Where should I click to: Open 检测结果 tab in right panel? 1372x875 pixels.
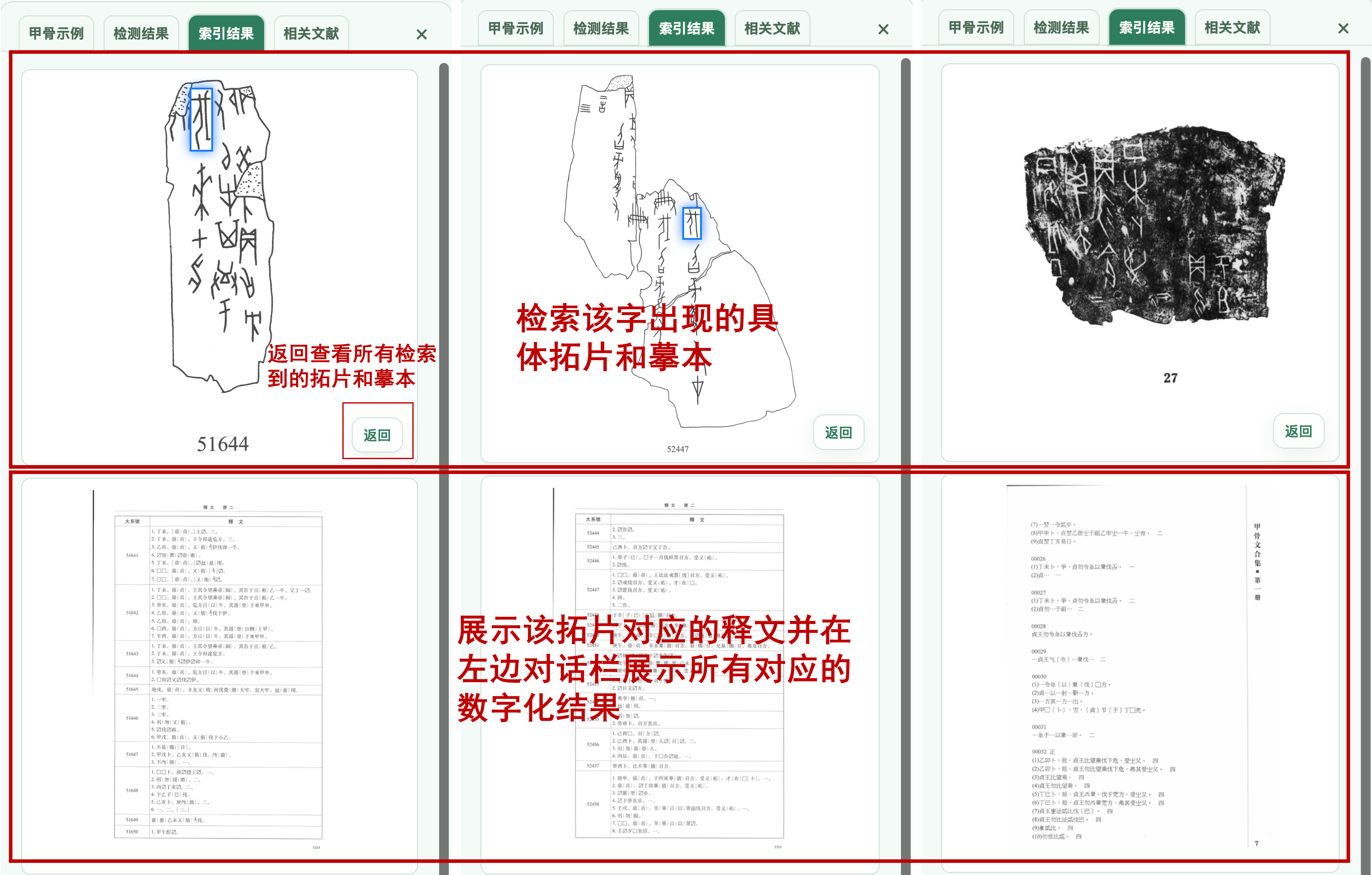pyautogui.click(x=1062, y=28)
